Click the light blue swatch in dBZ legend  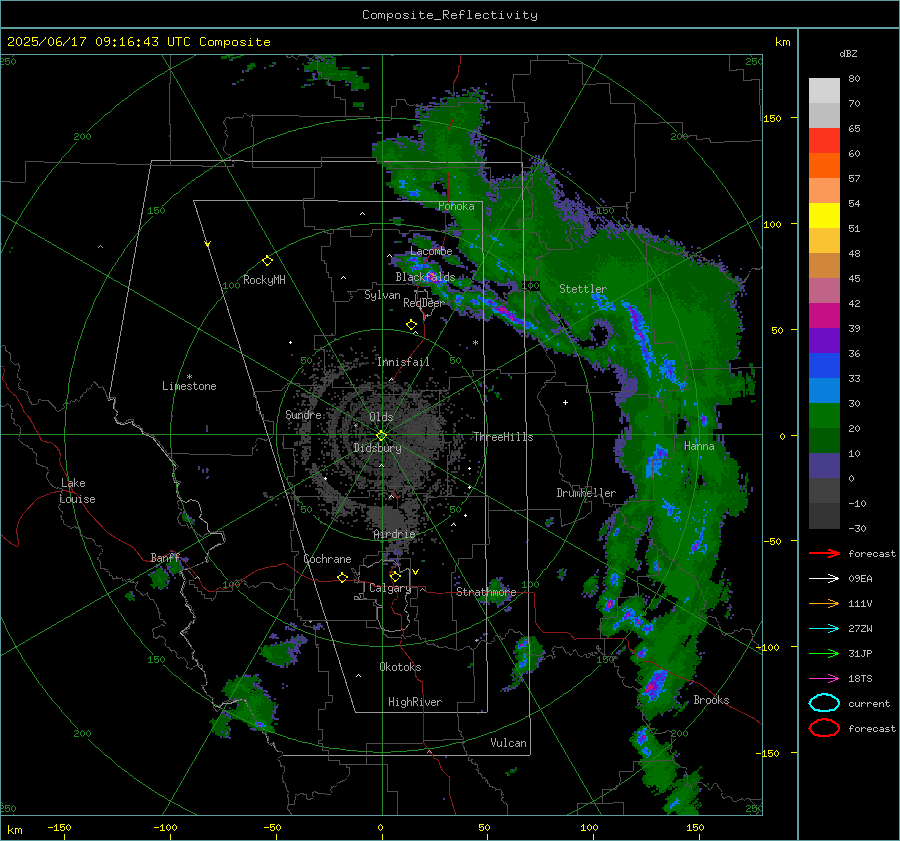[824, 391]
